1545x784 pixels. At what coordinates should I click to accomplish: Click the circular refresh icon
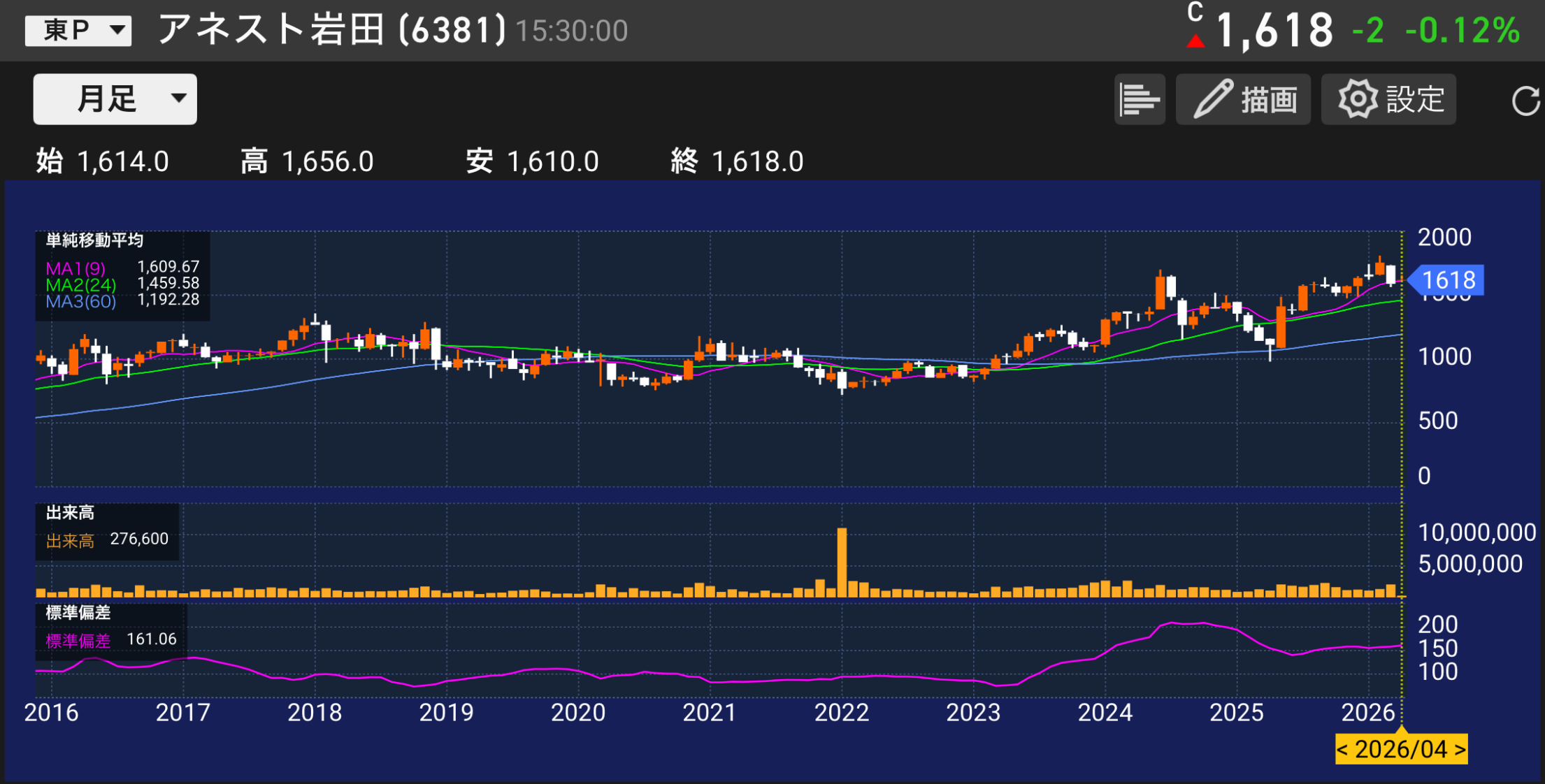pos(1525,101)
